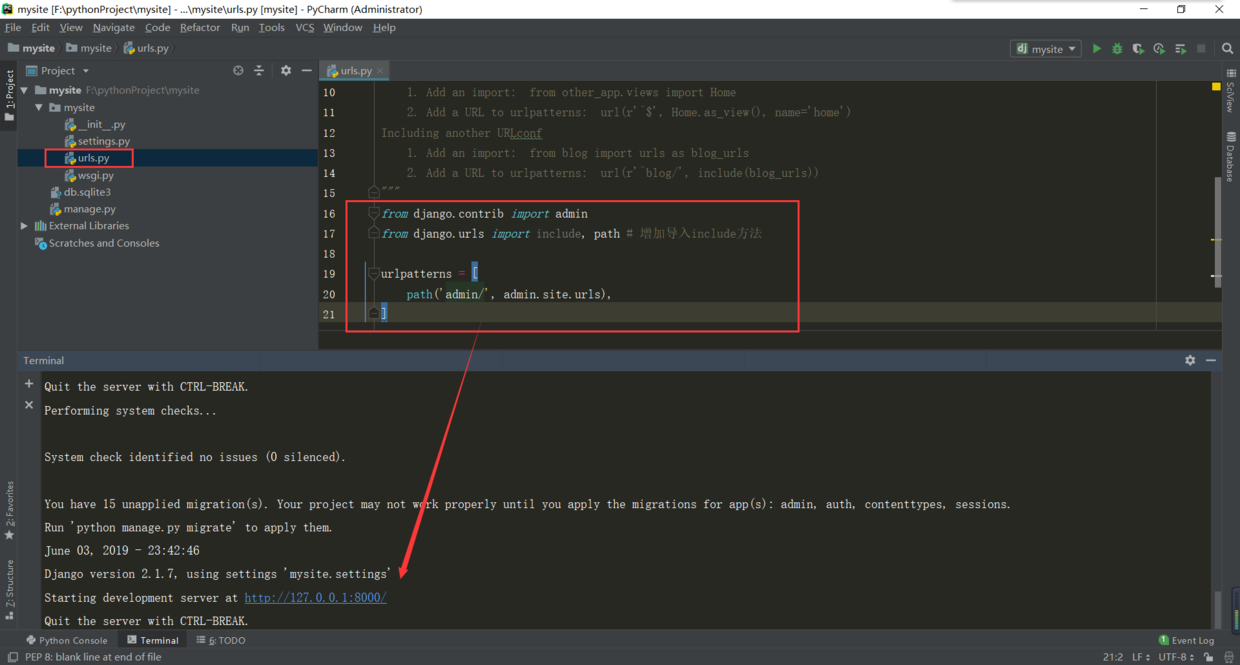Close the current terminal session with X
Image resolution: width=1240 pixels, height=665 pixels.
pyautogui.click(x=29, y=405)
